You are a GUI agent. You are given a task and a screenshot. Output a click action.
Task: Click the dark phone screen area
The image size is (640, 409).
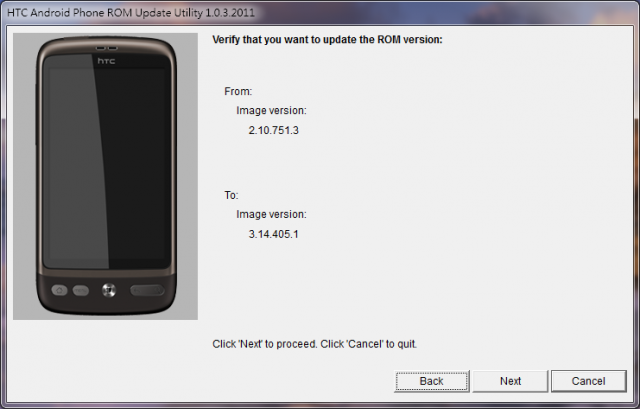[107, 162]
